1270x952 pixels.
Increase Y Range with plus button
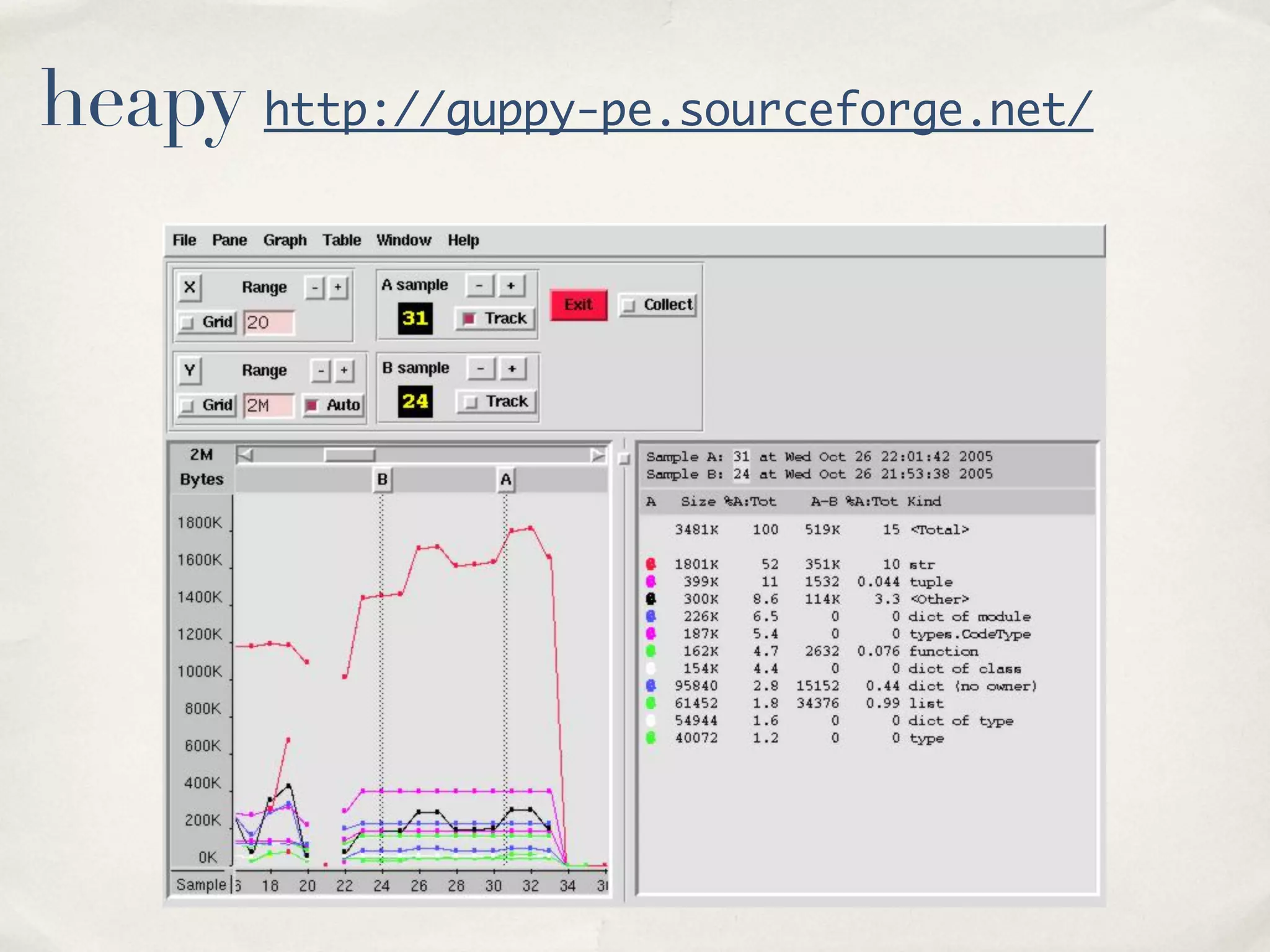pyautogui.click(x=344, y=371)
